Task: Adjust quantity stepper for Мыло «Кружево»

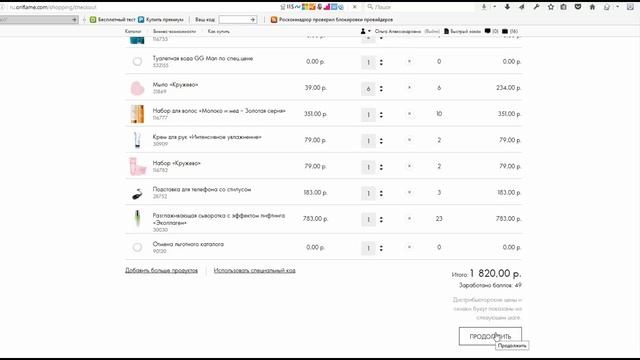Action: (381, 89)
